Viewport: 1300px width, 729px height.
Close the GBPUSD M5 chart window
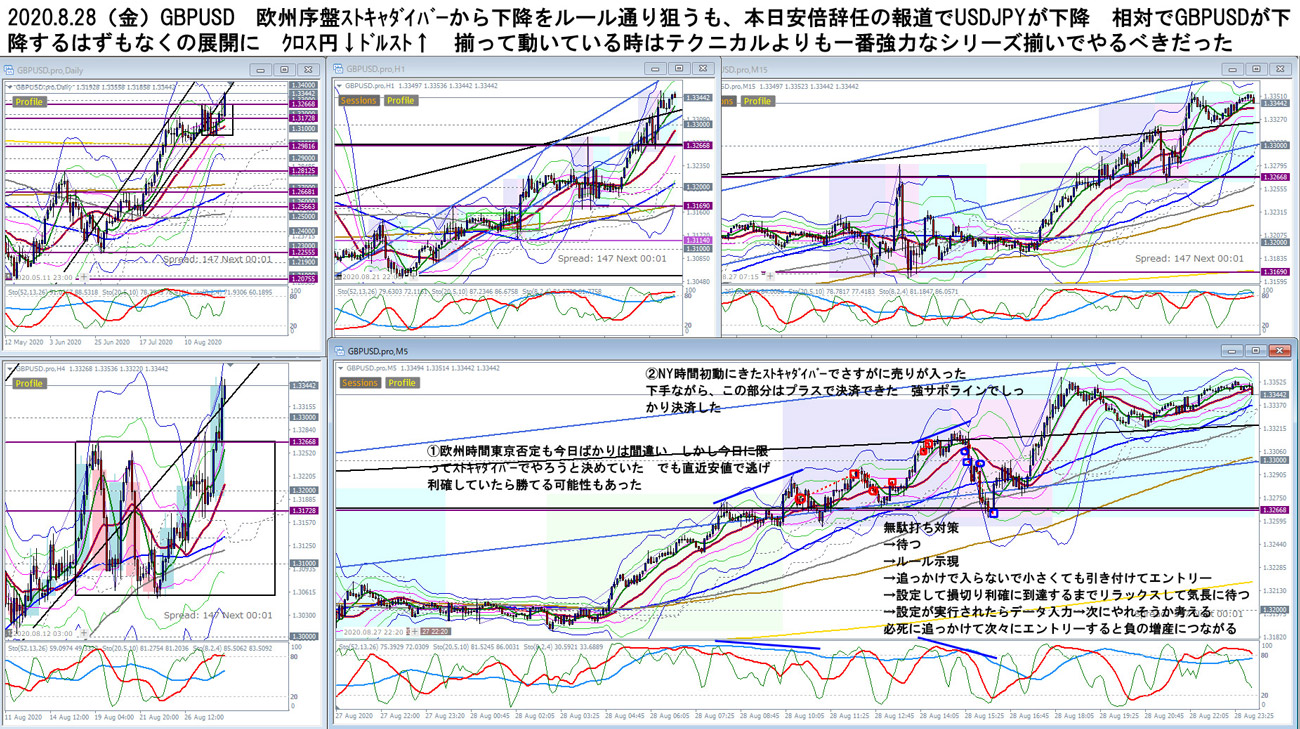1280,352
